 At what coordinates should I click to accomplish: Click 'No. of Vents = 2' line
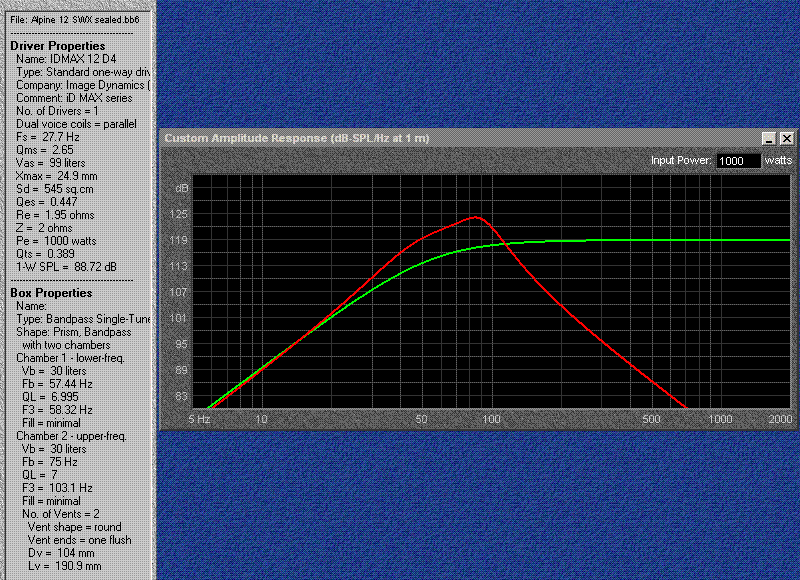point(61,514)
